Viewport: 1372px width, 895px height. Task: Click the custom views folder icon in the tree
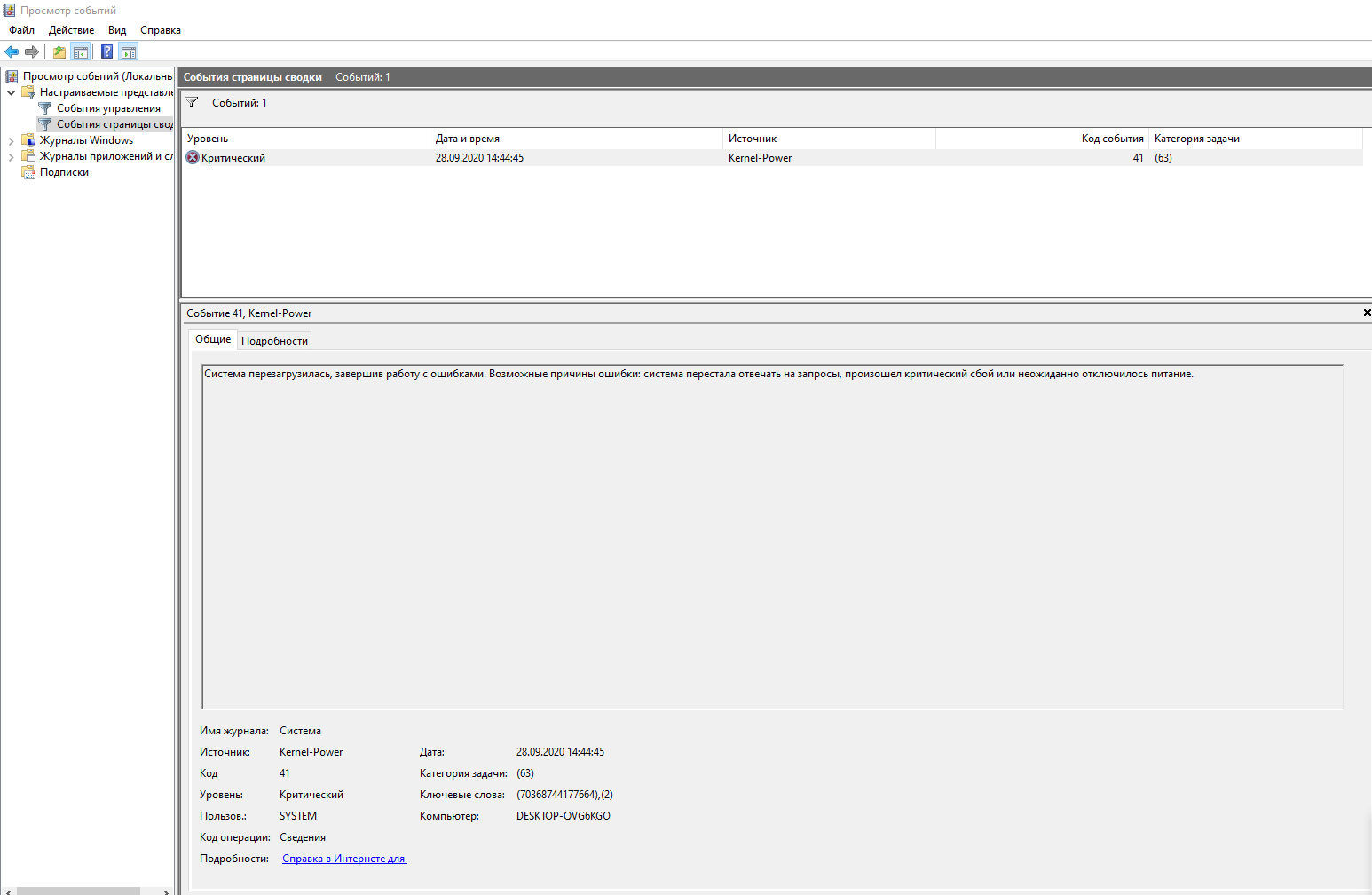[28, 92]
